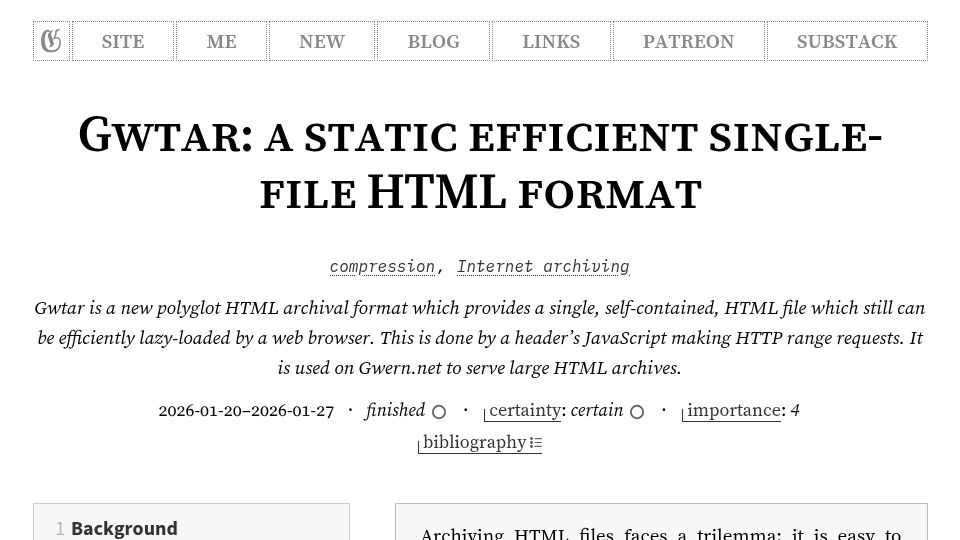The image size is (960, 540).
Task: Click the list icon beside bibliography
Action: click(x=536, y=443)
